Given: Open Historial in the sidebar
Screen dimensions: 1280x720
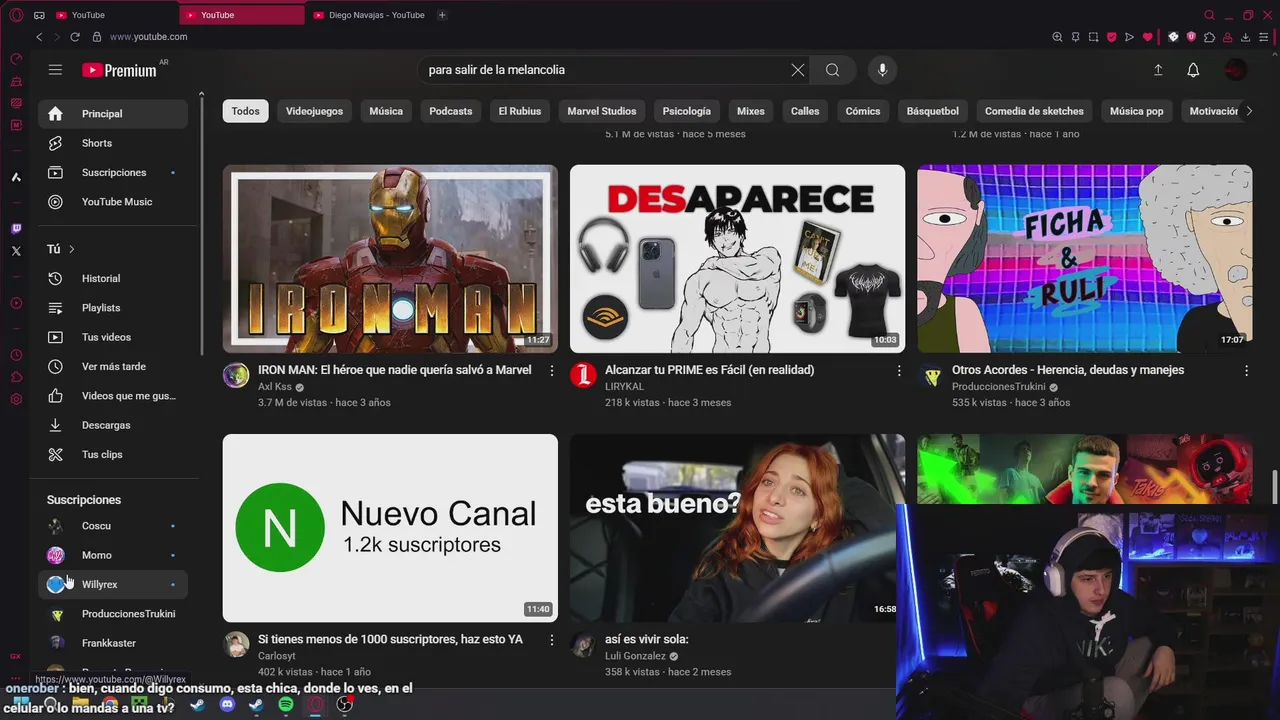Looking at the screenshot, I should pos(113,279).
